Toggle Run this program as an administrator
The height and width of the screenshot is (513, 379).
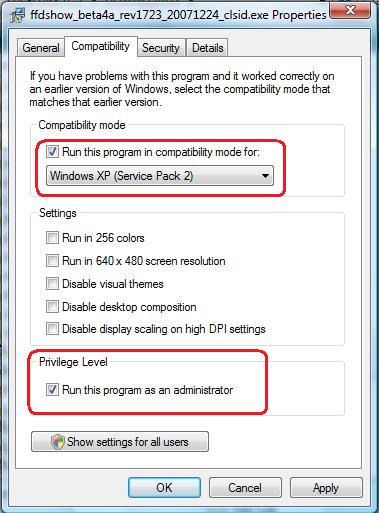(x=52, y=389)
